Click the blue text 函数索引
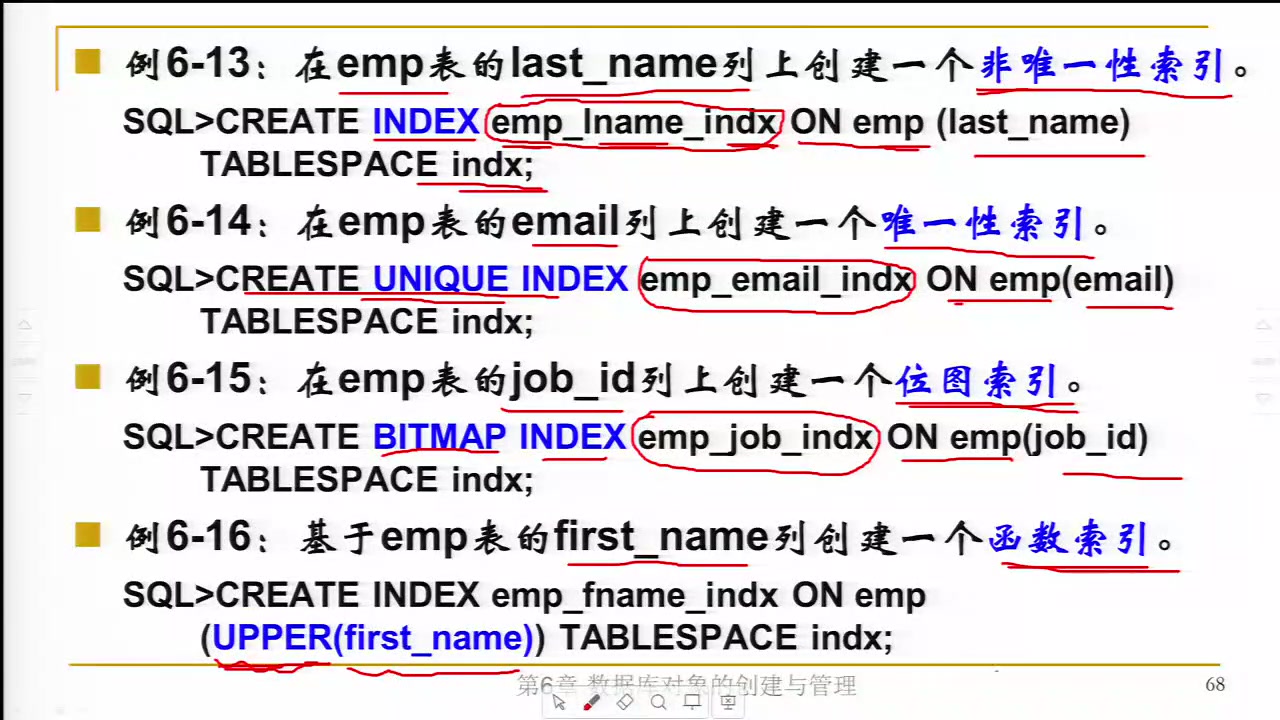This screenshot has height=720, width=1280. pyautogui.click(x=1068, y=539)
